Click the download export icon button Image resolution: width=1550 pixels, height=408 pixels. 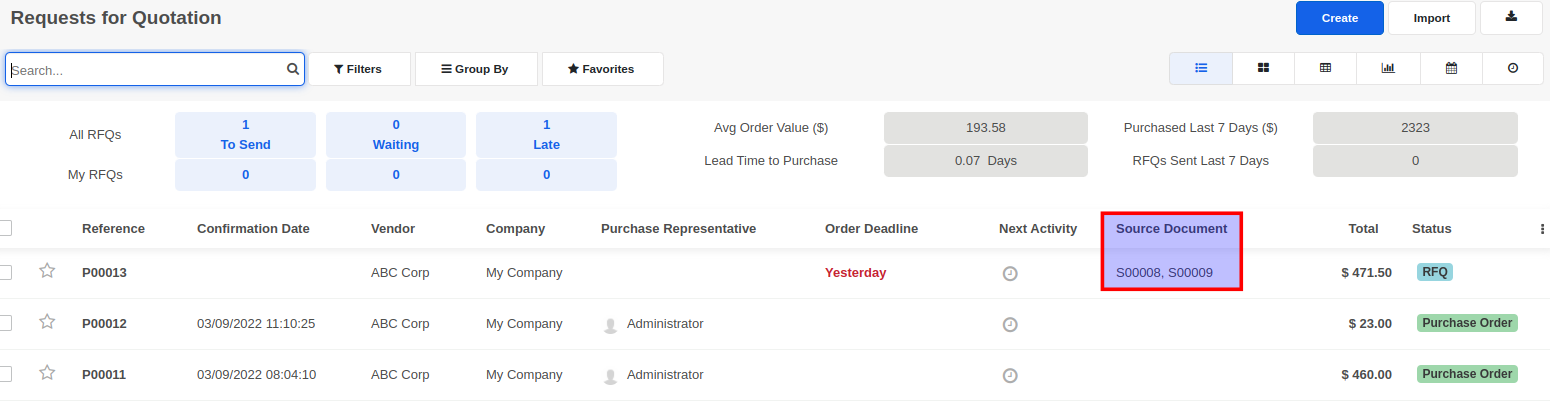[1511, 18]
